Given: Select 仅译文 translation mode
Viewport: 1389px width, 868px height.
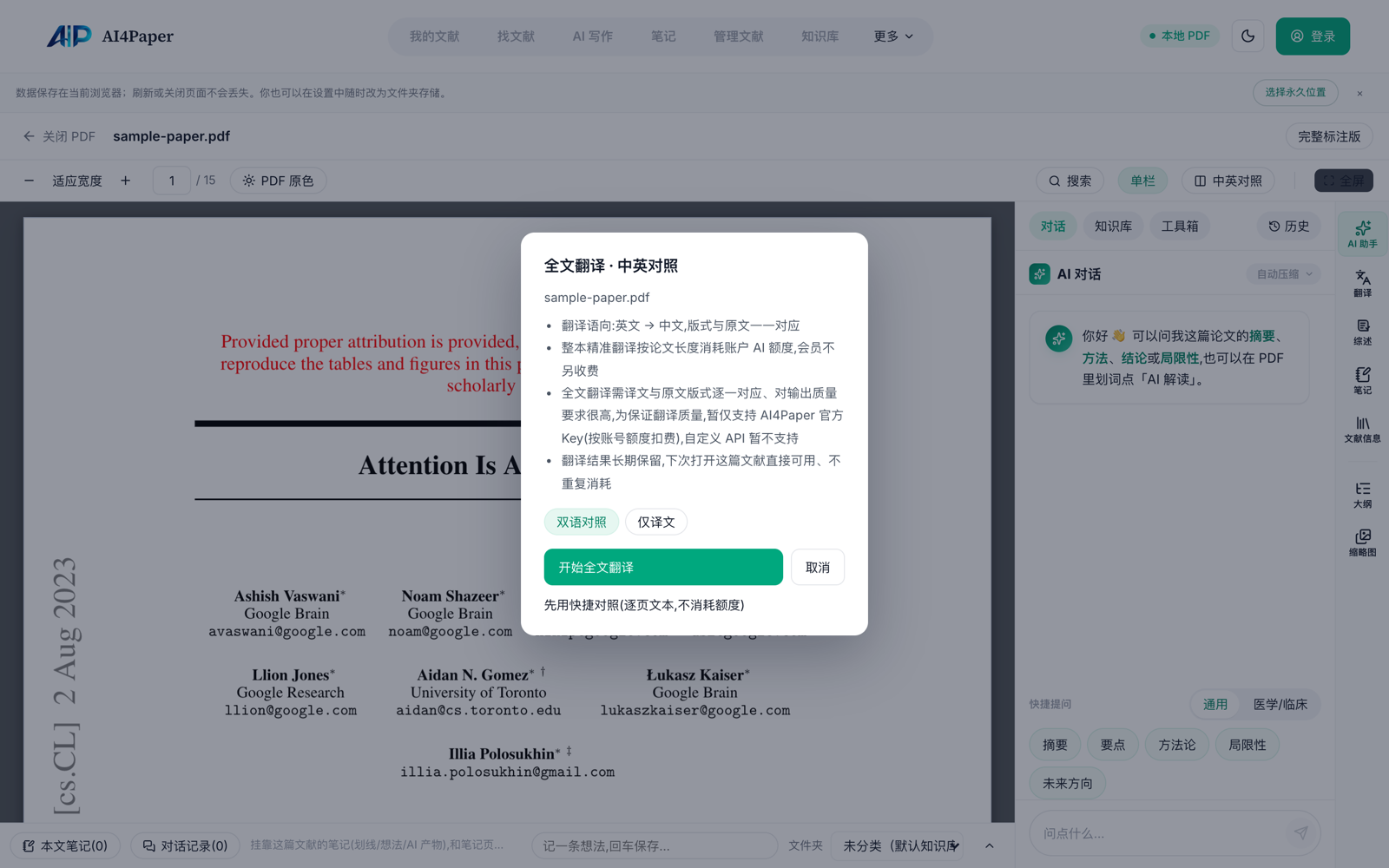Looking at the screenshot, I should point(656,522).
